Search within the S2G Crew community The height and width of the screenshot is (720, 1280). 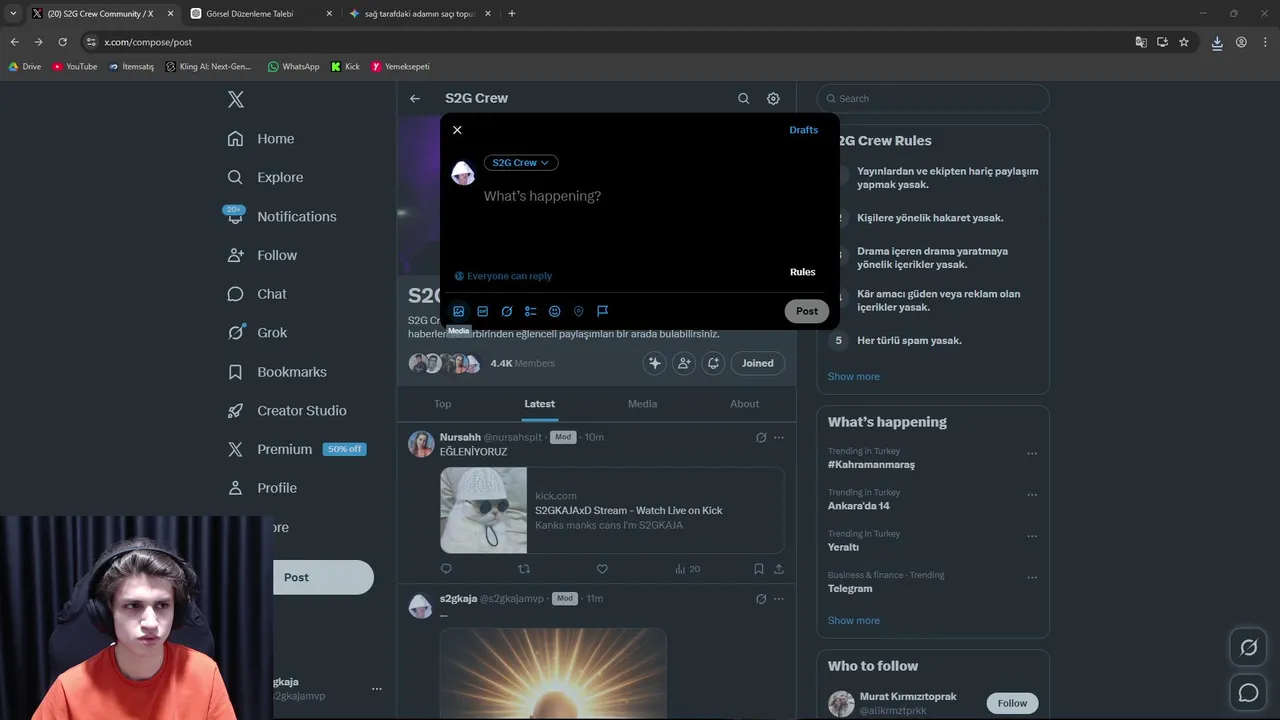click(x=743, y=98)
